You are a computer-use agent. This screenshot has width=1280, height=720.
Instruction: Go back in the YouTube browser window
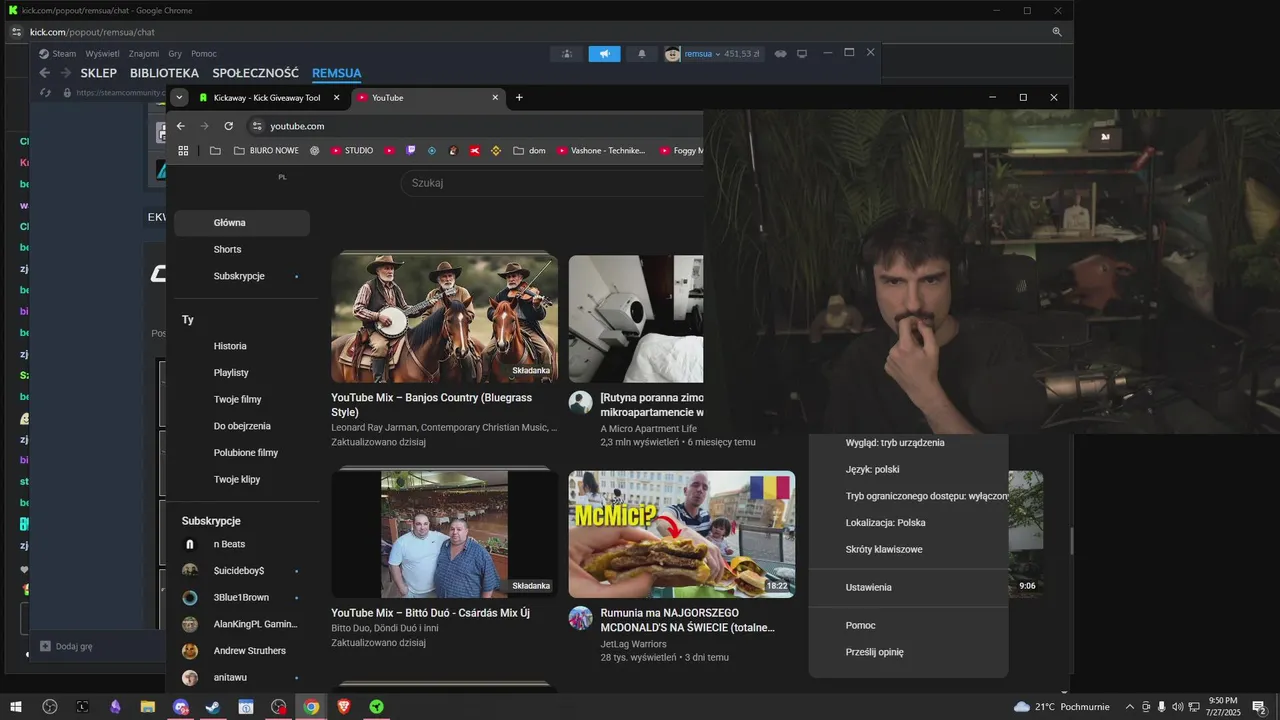click(x=181, y=126)
